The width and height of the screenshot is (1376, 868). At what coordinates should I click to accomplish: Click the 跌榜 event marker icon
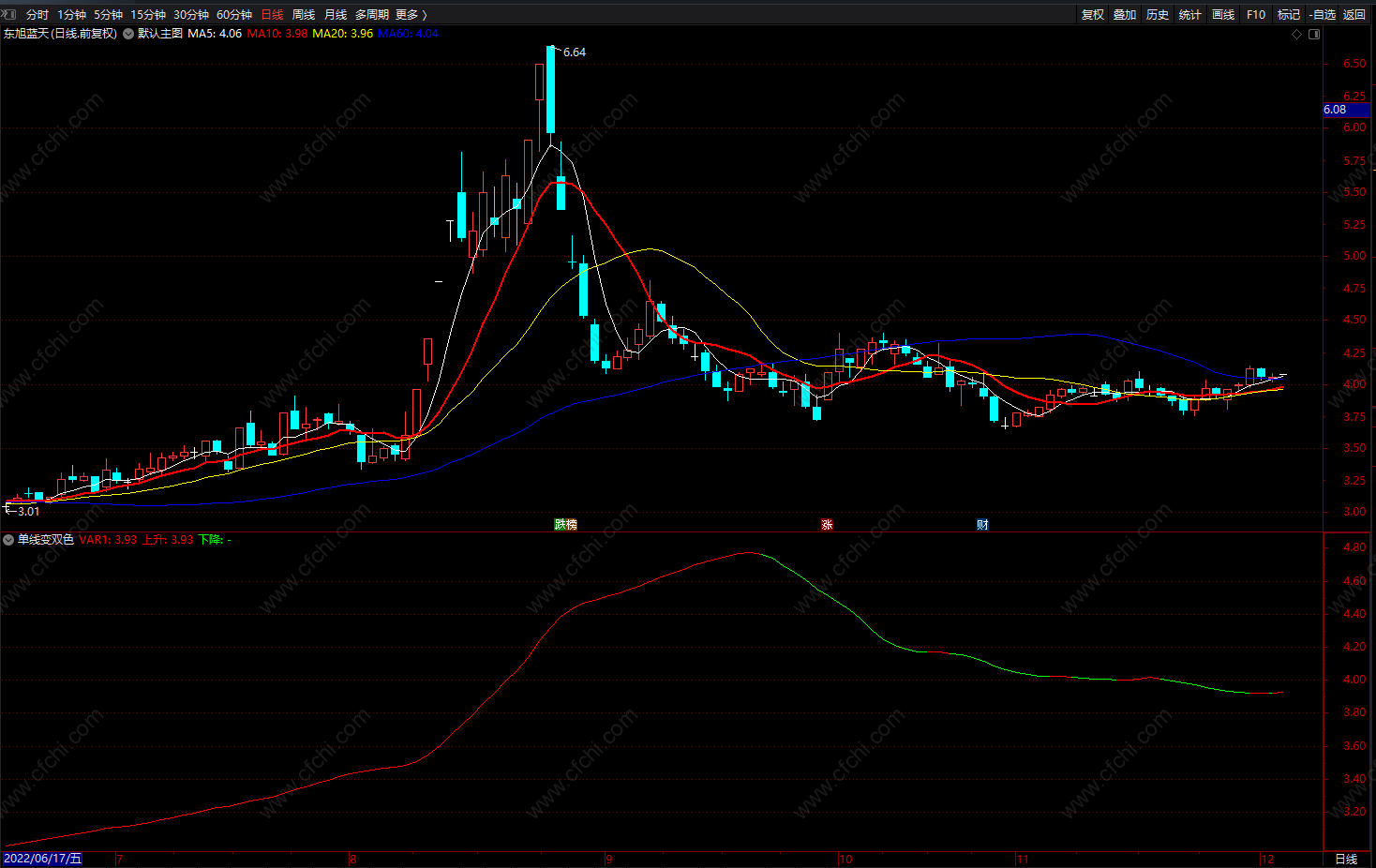565,525
